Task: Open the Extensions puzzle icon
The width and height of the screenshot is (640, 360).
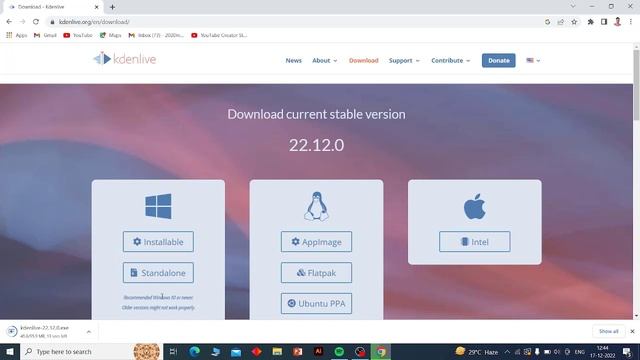Action: coord(591,22)
